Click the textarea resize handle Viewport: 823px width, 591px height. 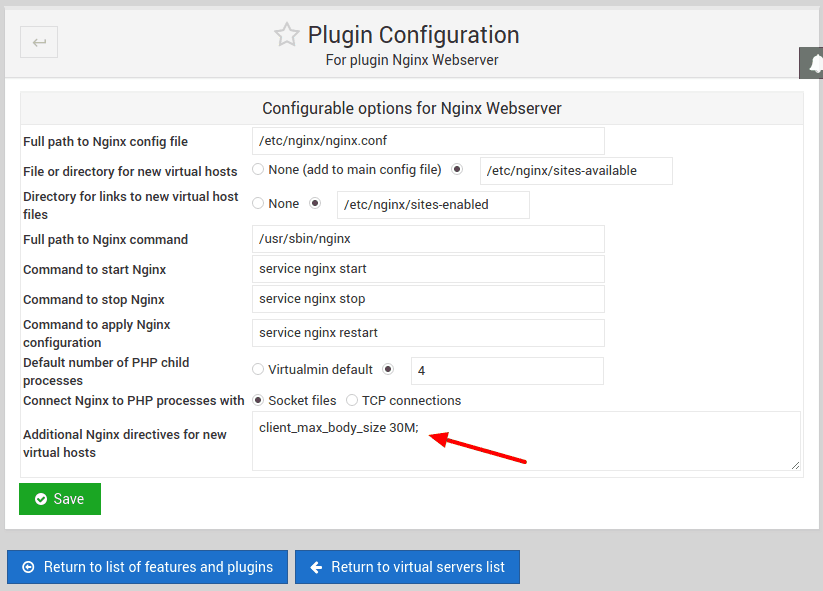pyautogui.click(x=795, y=465)
